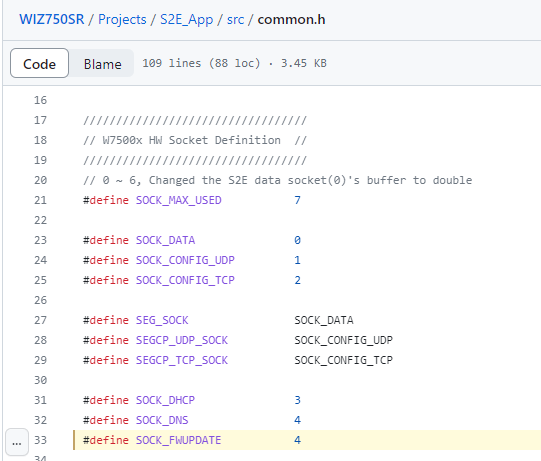The image size is (541, 461).
Task: Click the SOCK_DATA value on line 27
Action: click(324, 321)
